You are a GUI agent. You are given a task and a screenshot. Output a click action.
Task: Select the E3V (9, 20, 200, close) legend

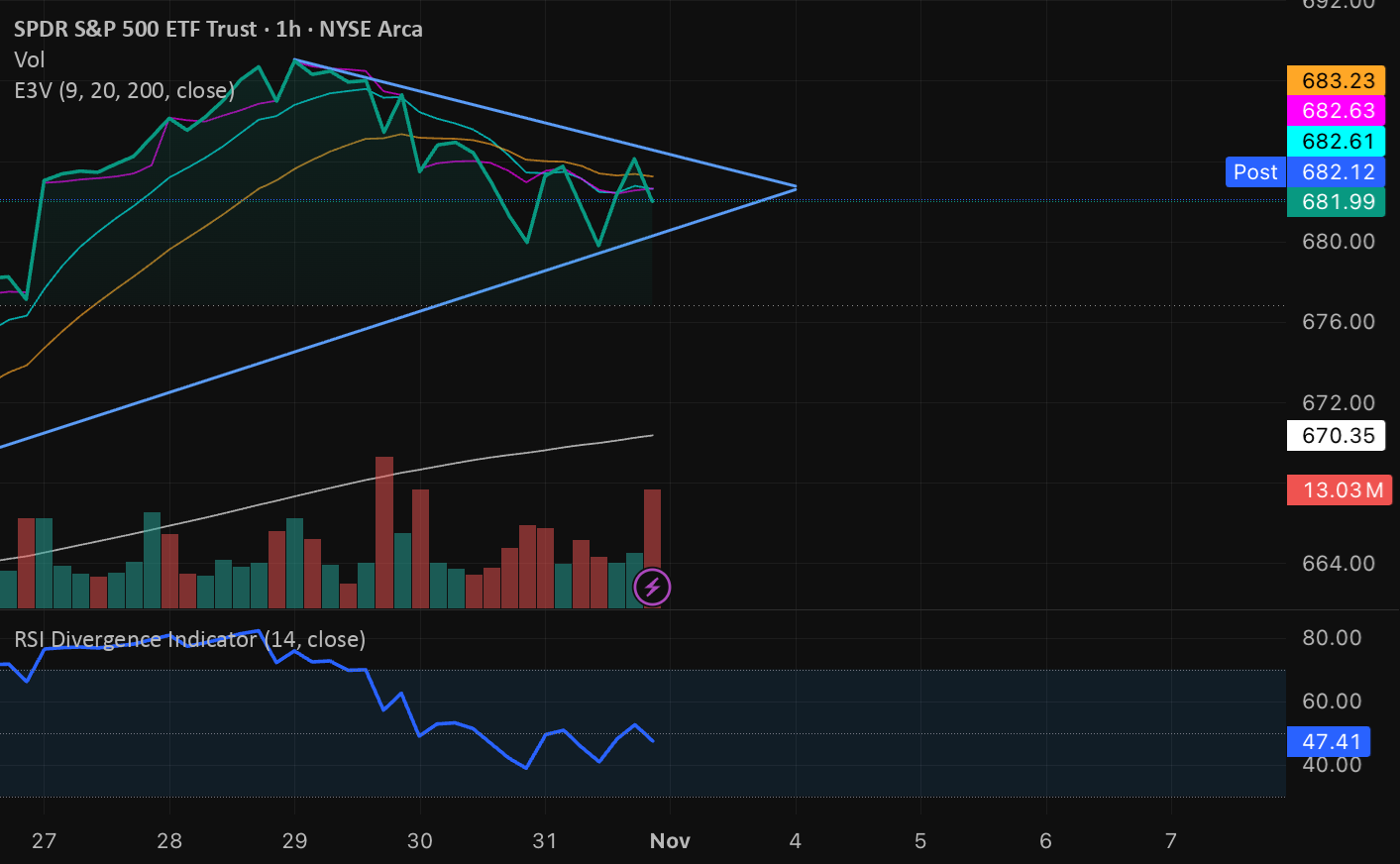tap(124, 90)
